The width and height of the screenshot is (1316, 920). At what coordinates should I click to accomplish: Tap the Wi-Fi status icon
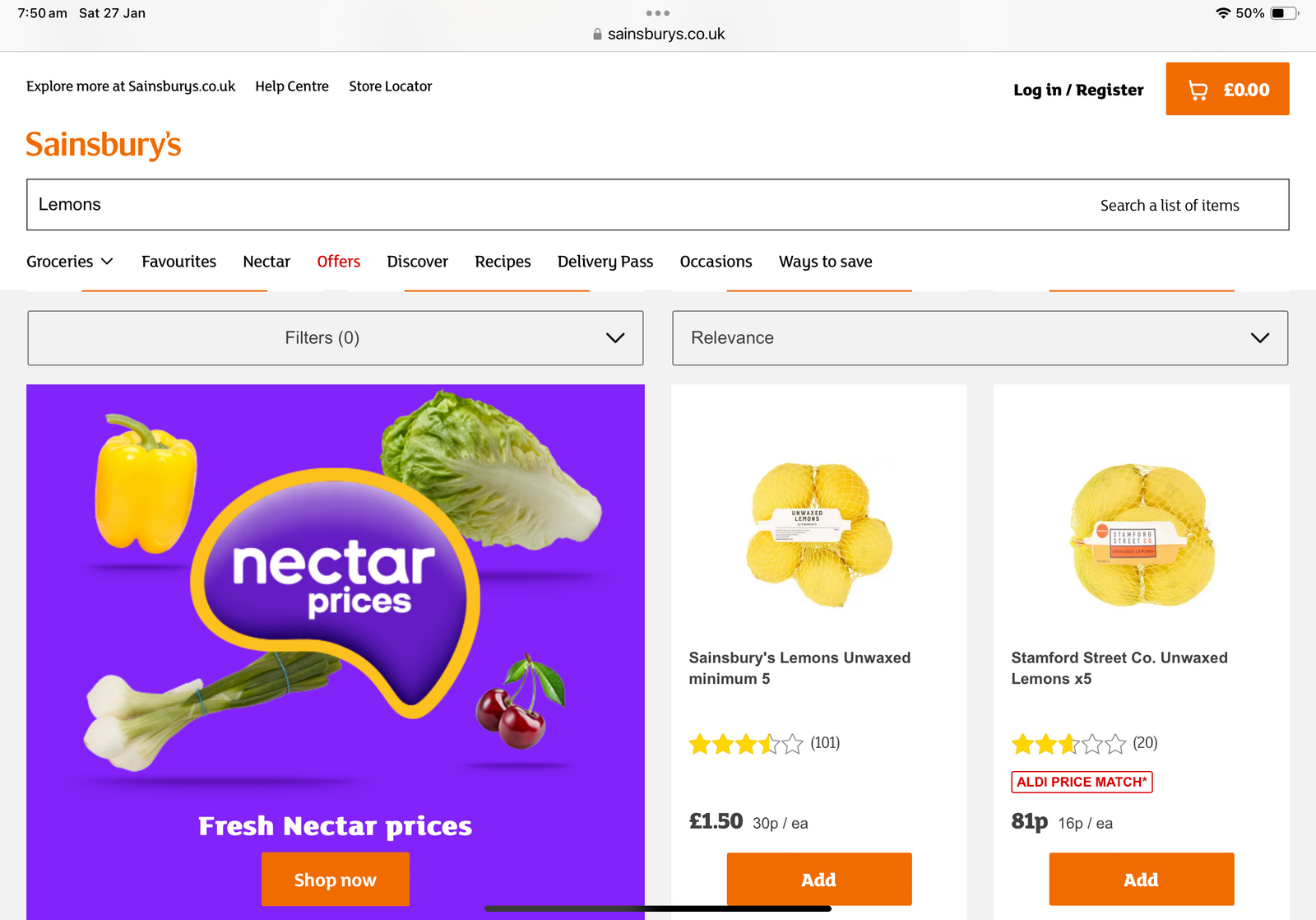[1223, 13]
